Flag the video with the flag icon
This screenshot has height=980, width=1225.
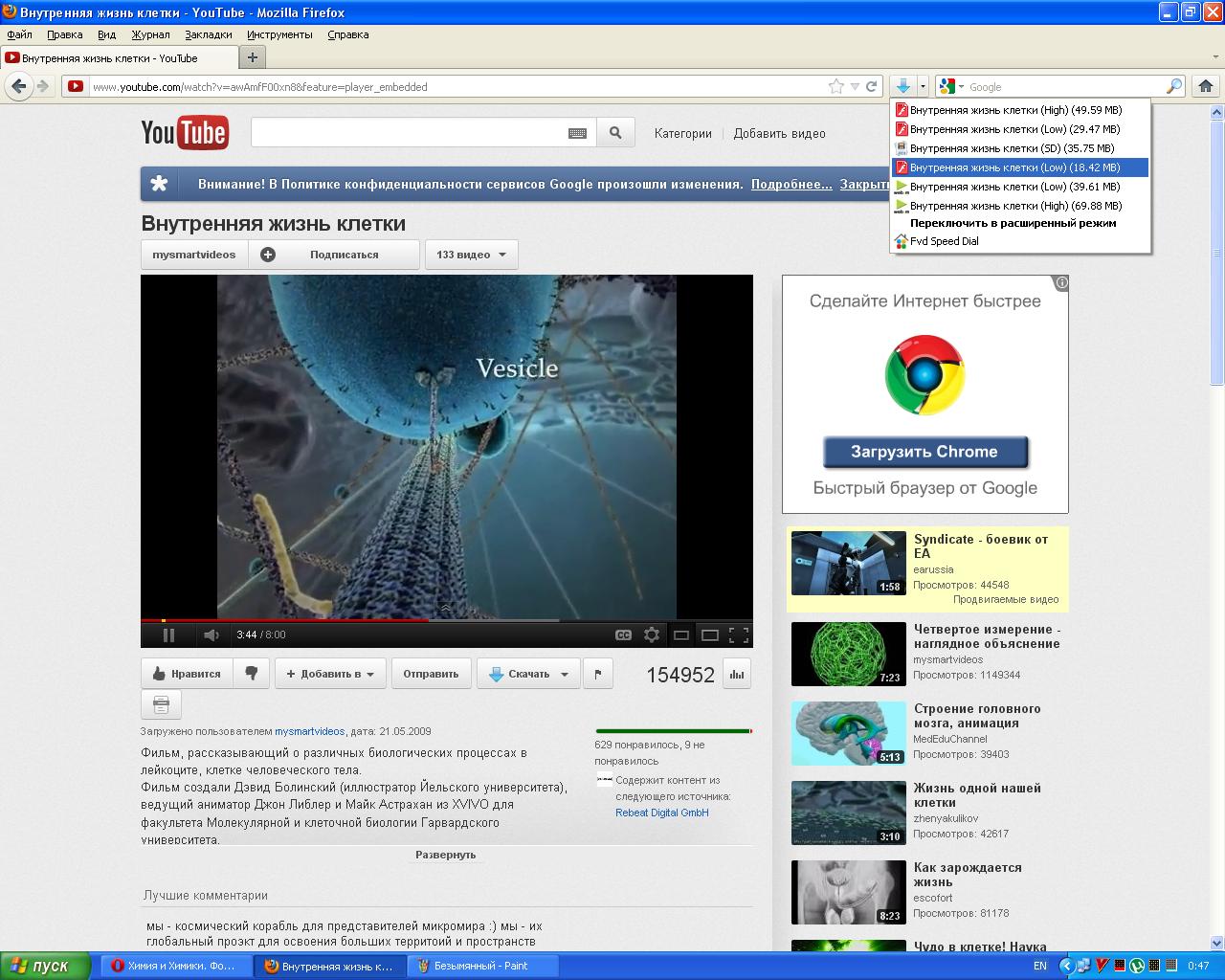598,674
